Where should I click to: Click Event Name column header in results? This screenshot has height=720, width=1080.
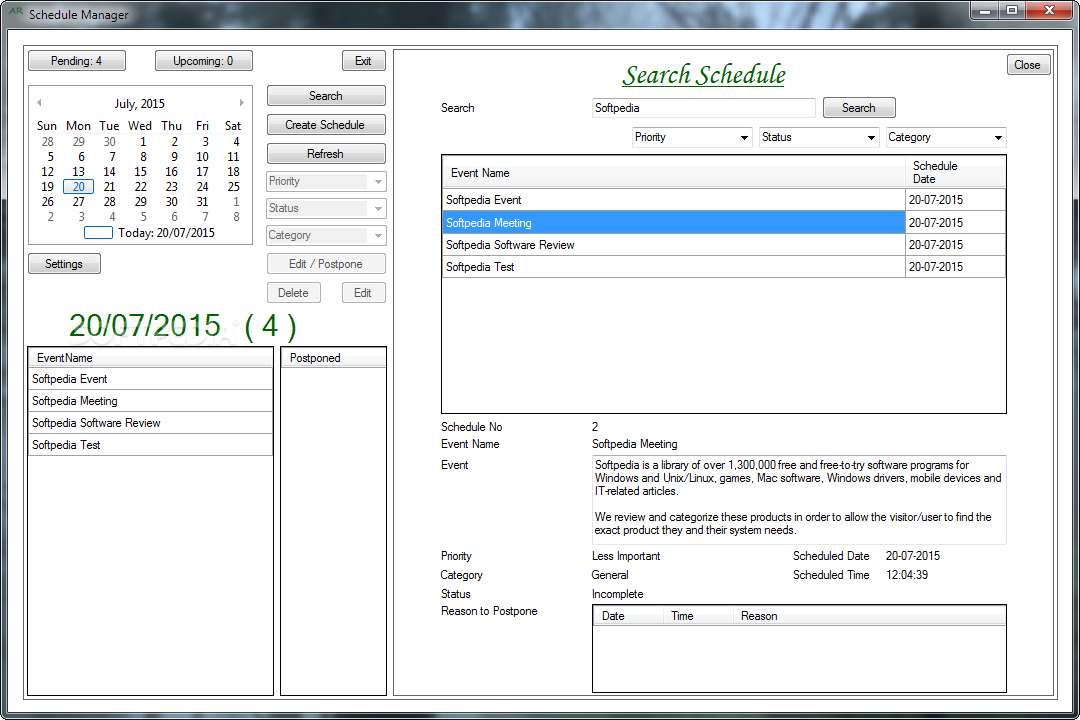coord(673,173)
